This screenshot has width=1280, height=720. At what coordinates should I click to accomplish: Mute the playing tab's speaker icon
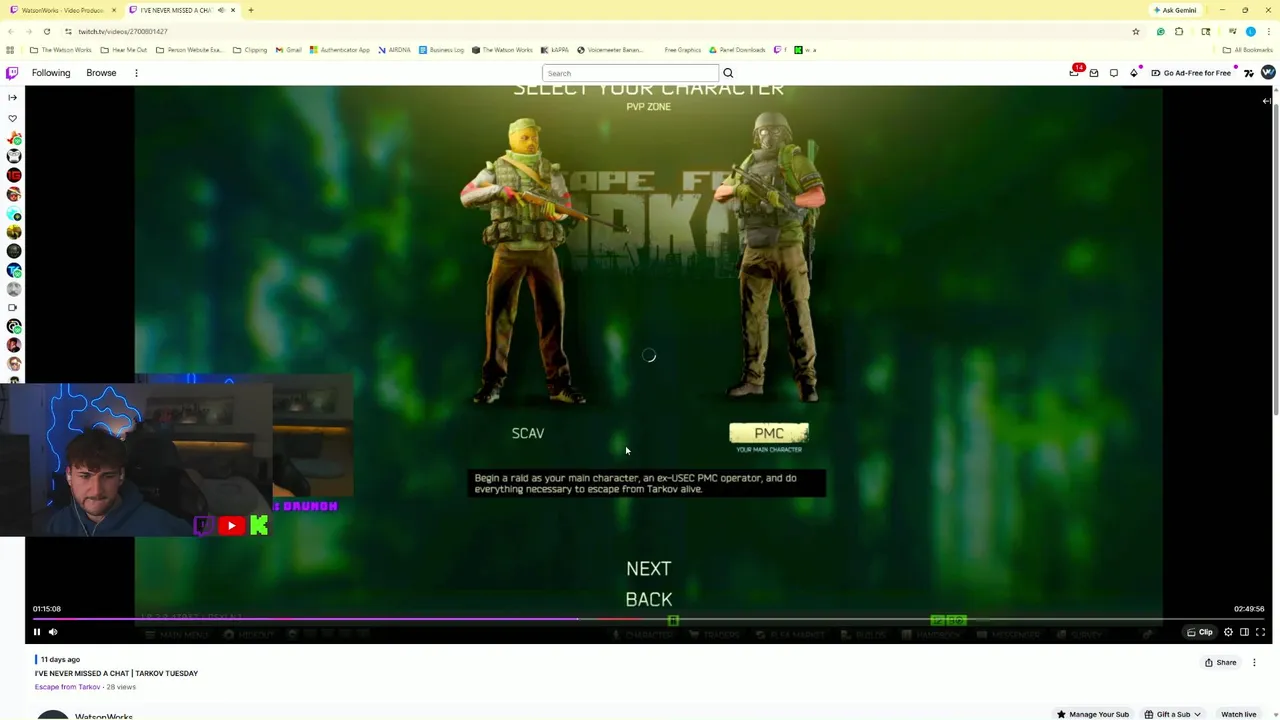coord(220,10)
